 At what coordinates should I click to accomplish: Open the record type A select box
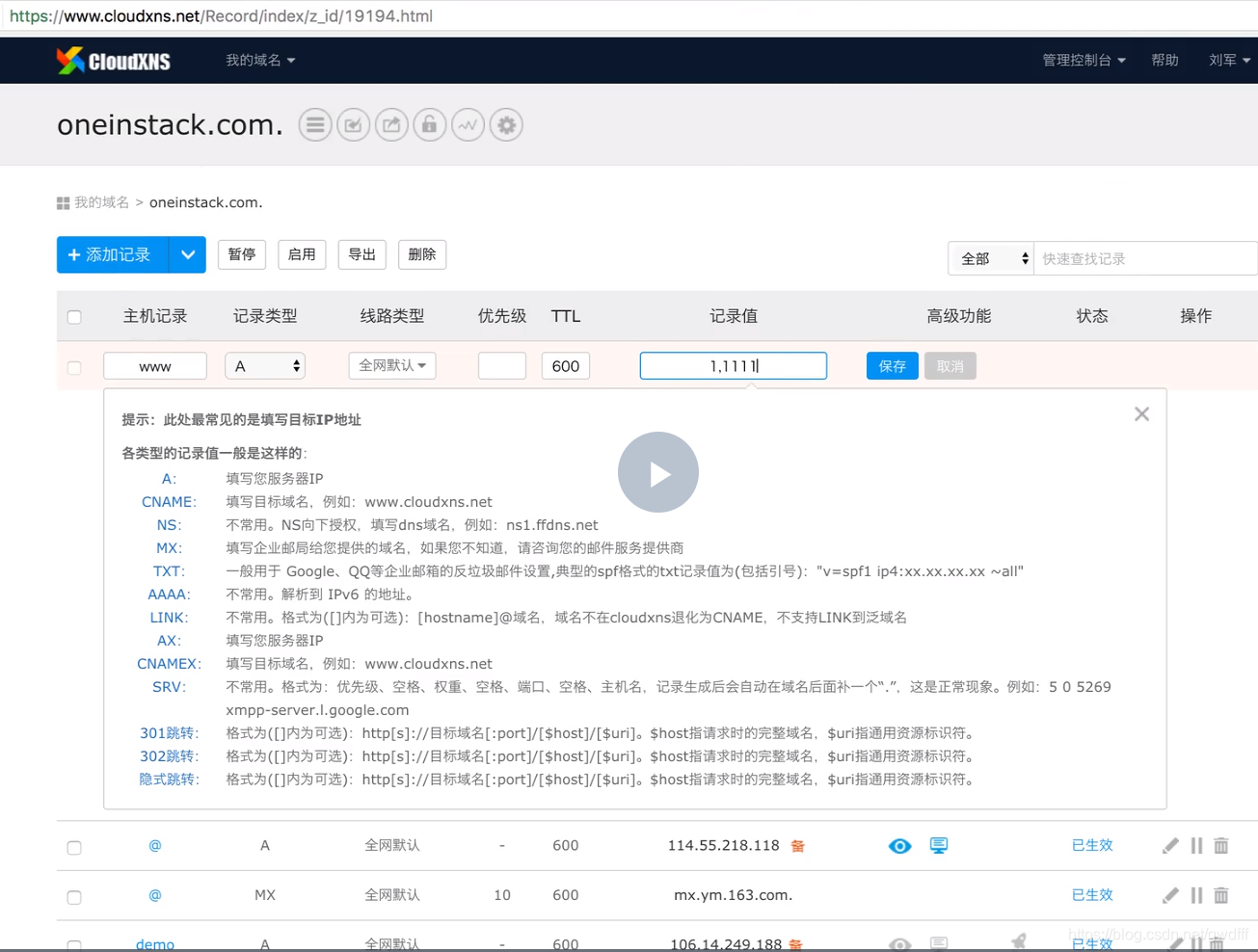(265, 366)
